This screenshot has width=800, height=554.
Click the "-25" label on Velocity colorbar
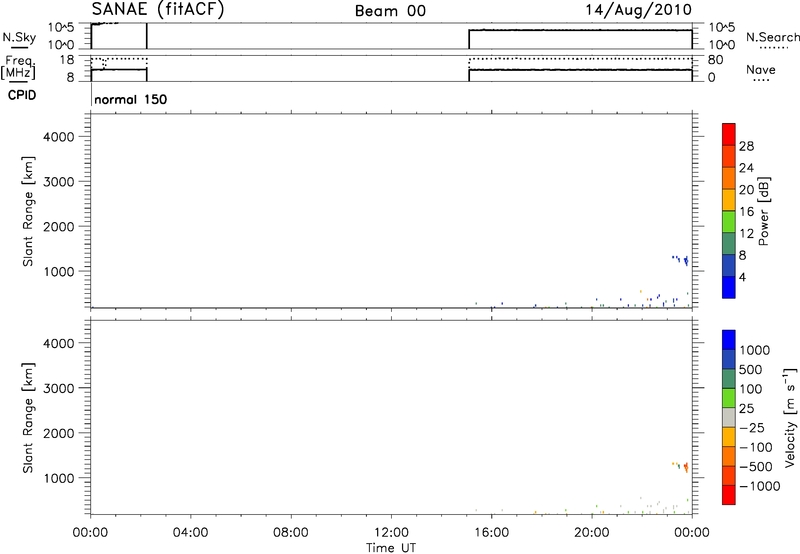point(752,428)
